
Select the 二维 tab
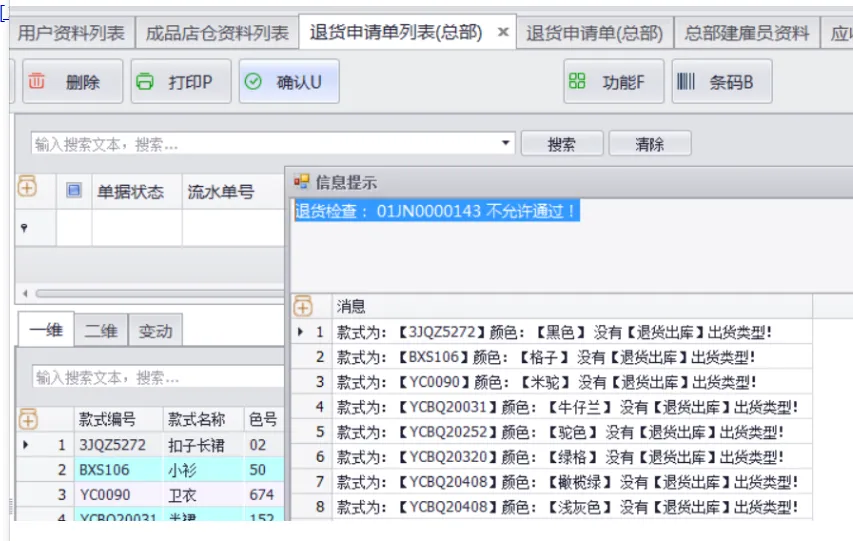click(x=101, y=330)
